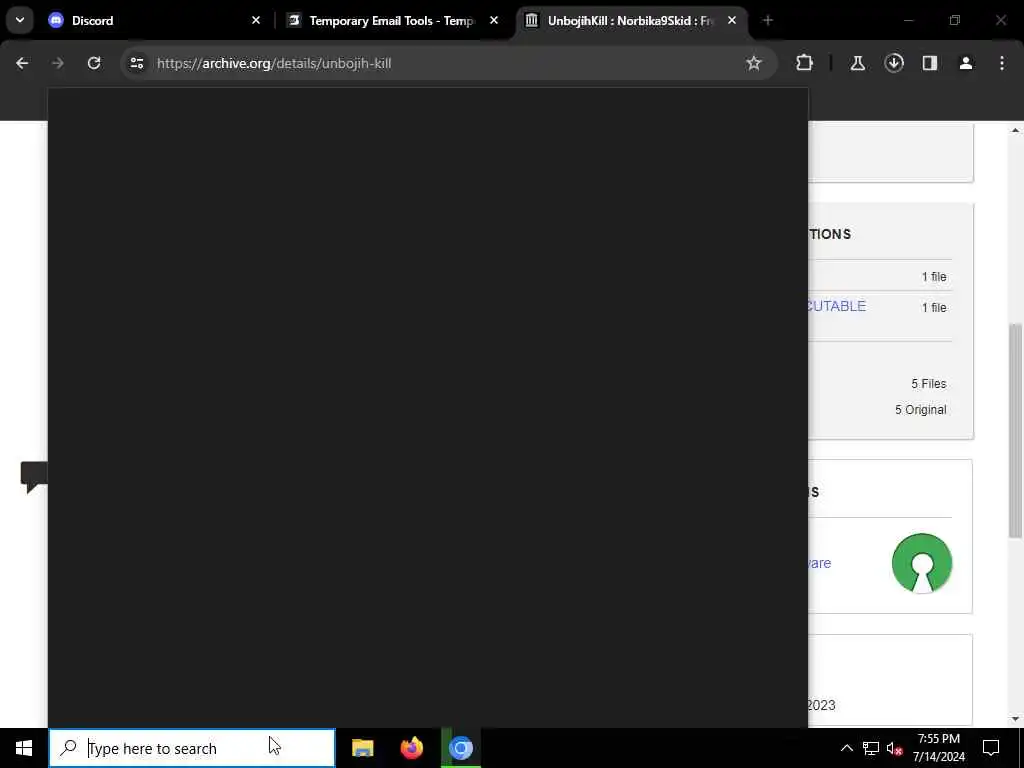Reload the archive.org page

pyautogui.click(x=94, y=63)
